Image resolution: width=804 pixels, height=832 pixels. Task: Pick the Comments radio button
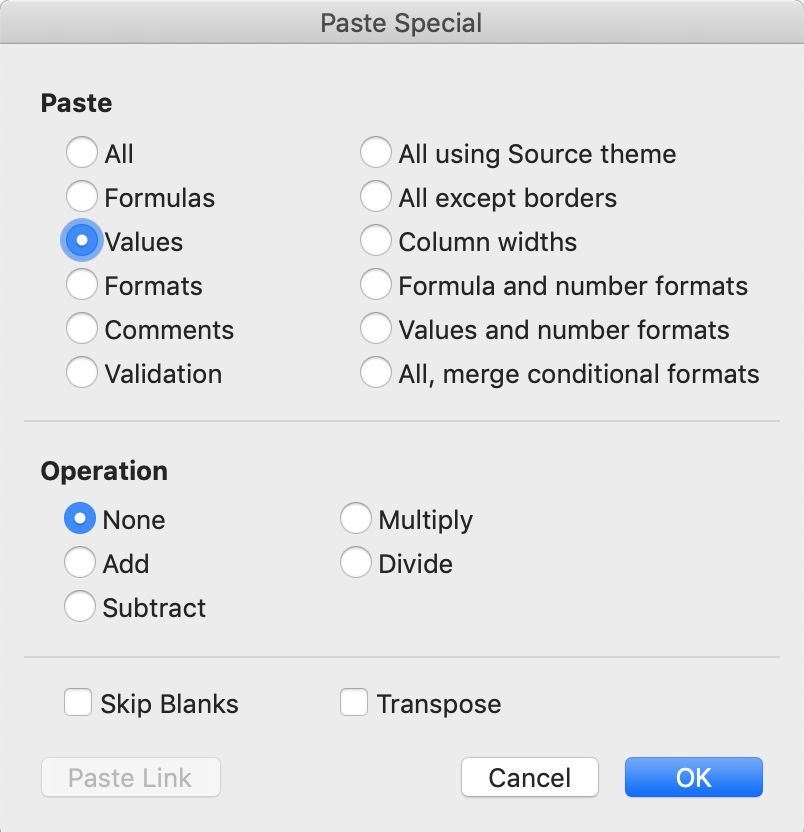click(x=82, y=330)
